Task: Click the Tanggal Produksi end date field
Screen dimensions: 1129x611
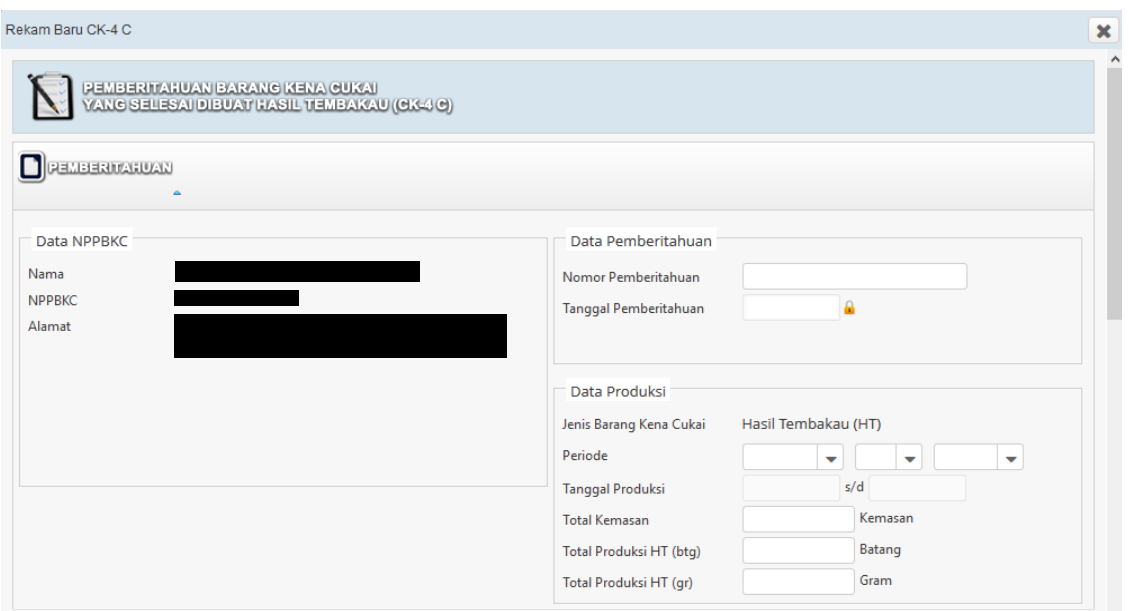Action: [x=917, y=488]
